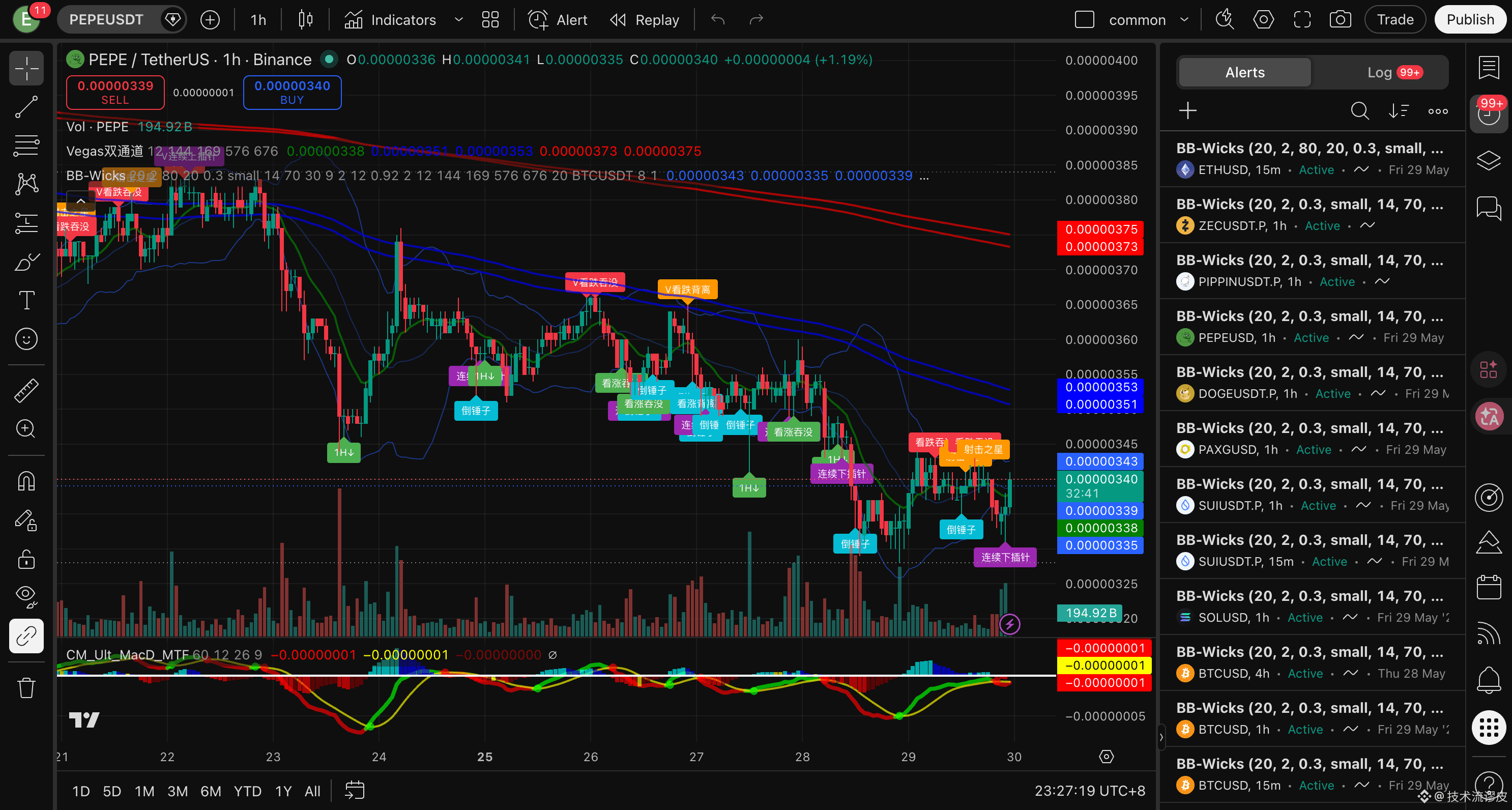
Task: Click the 0.00000339 SELL button
Action: pyautogui.click(x=115, y=93)
